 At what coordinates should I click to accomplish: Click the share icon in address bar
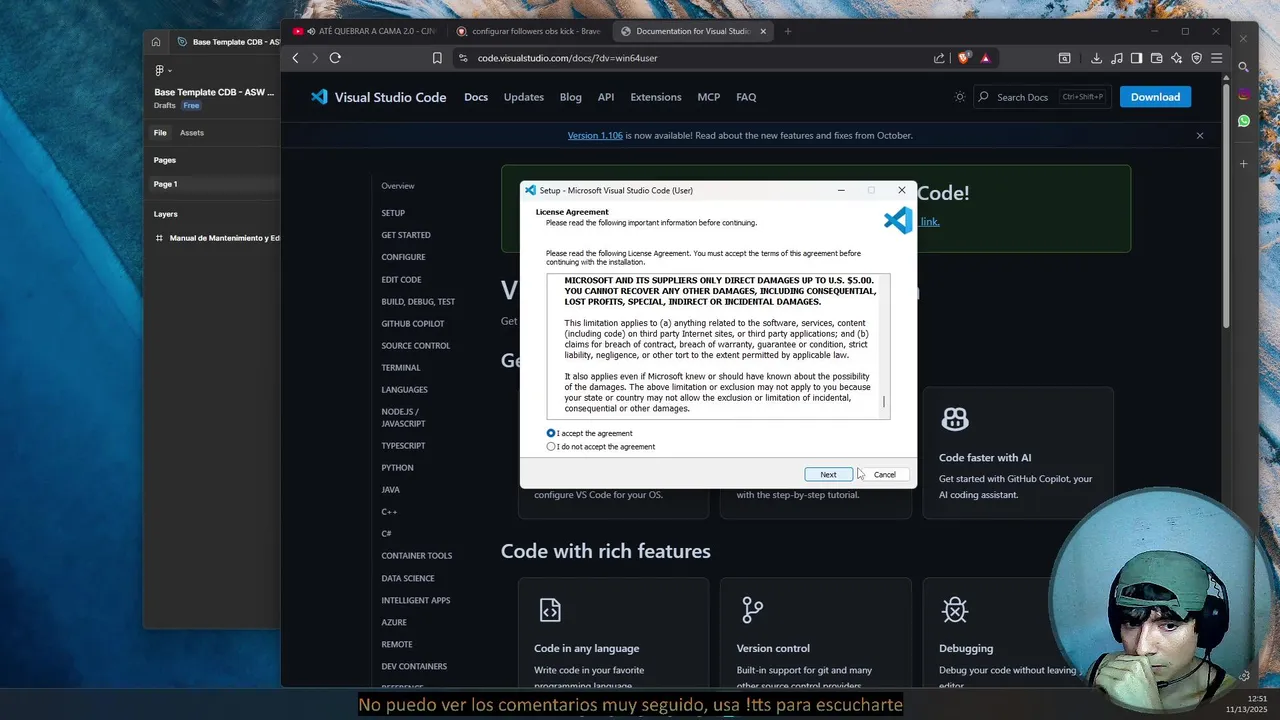coord(939,58)
